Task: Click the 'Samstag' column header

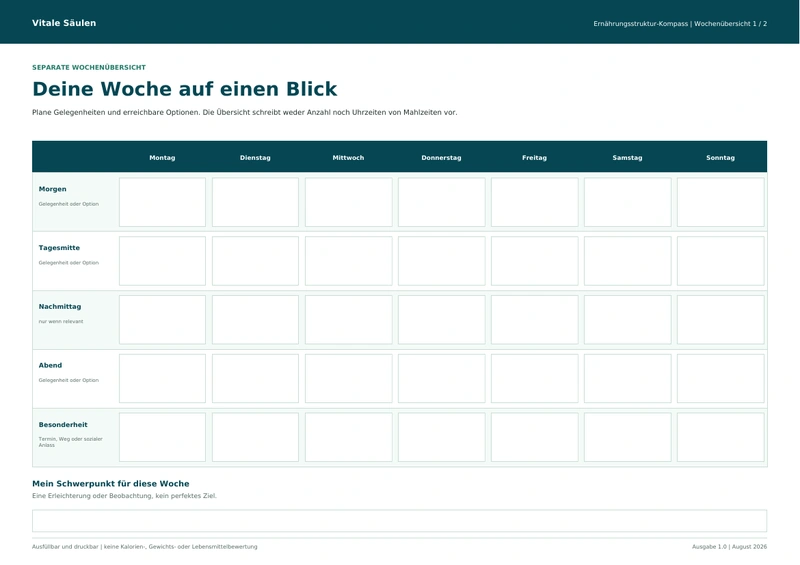Action: (x=628, y=158)
